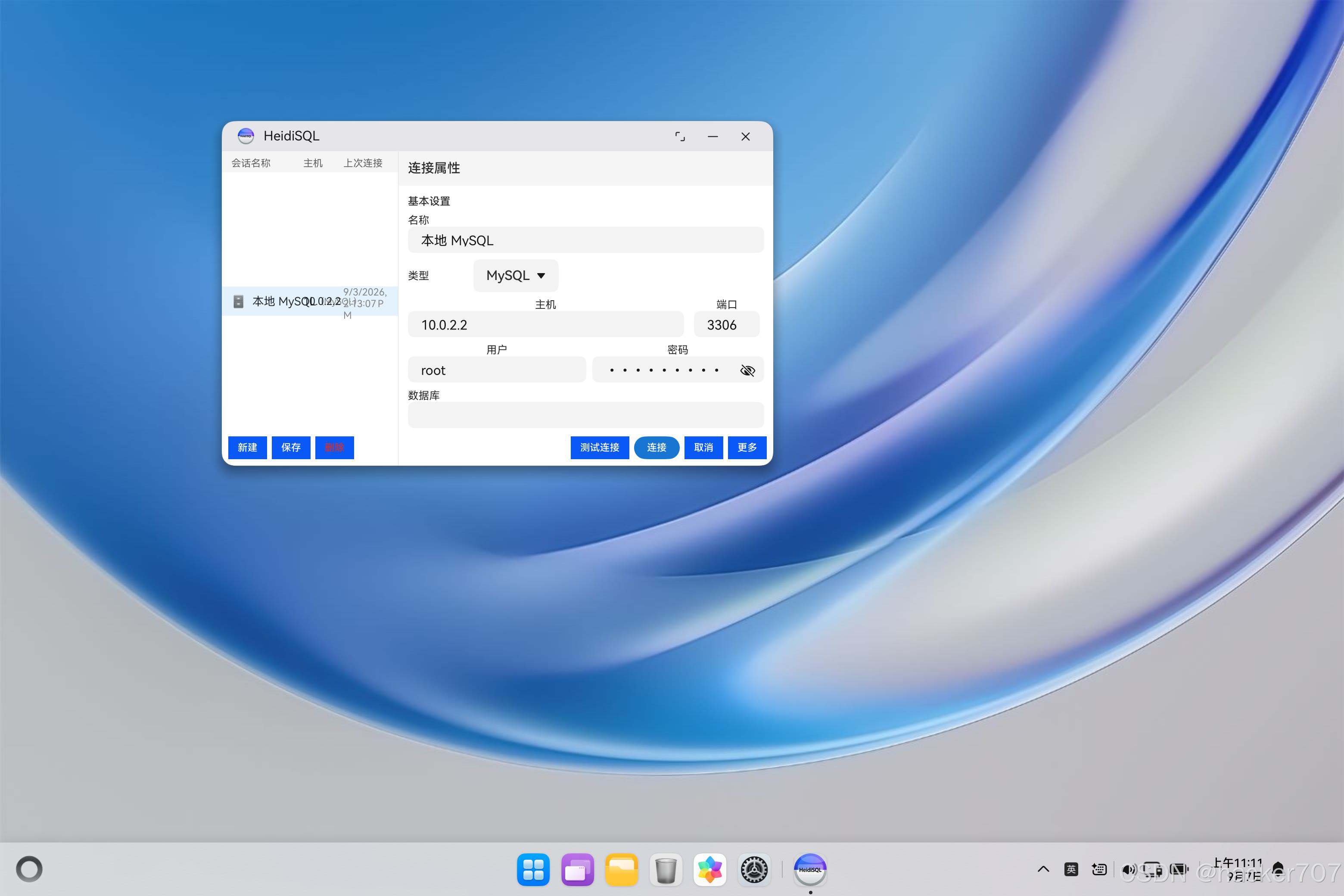Screen dimensions: 1344x896
Task: Click the 用户 field containing root
Action: [497, 370]
